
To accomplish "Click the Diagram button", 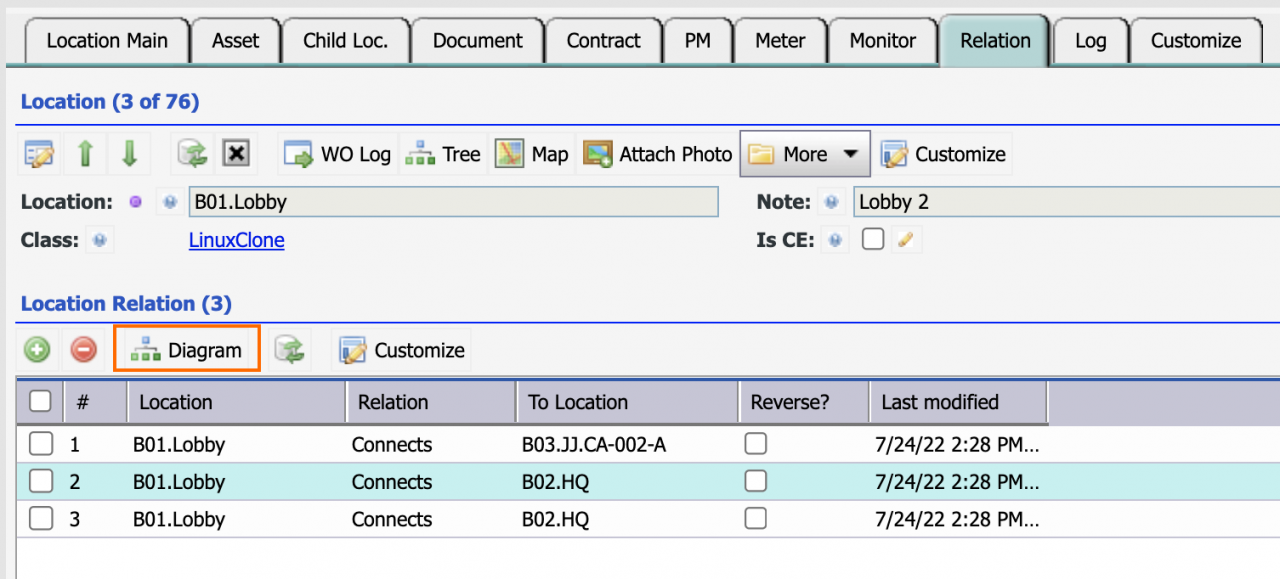I will [x=188, y=350].
